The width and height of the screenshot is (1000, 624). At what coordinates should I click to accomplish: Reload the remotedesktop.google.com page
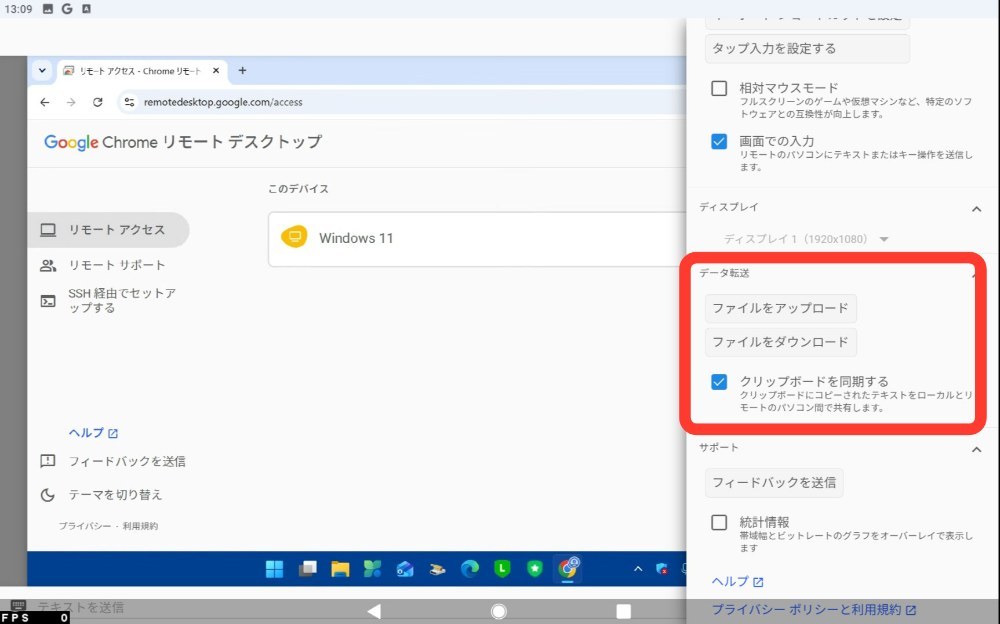[98, 102]
